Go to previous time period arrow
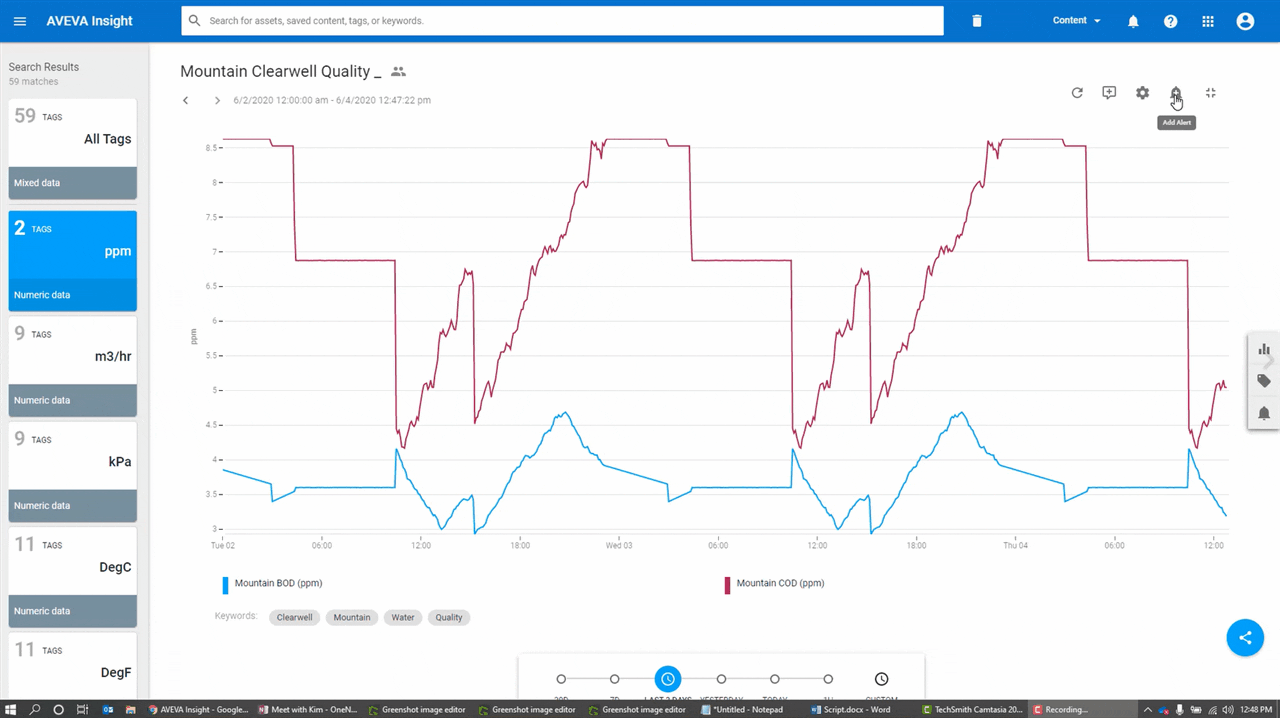Image resolution: width=1280 pixels, height=718 pixels. point(186,100)
